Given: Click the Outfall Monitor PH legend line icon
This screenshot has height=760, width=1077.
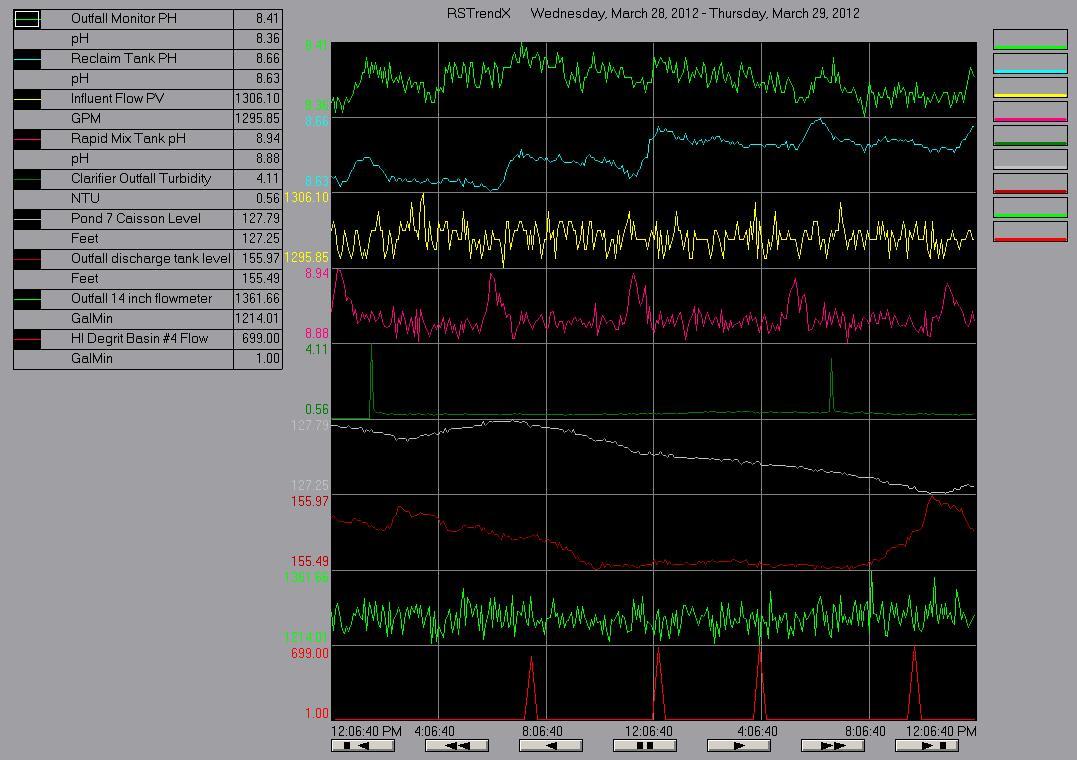Looking at the screenshot, I should click(27, 19).
